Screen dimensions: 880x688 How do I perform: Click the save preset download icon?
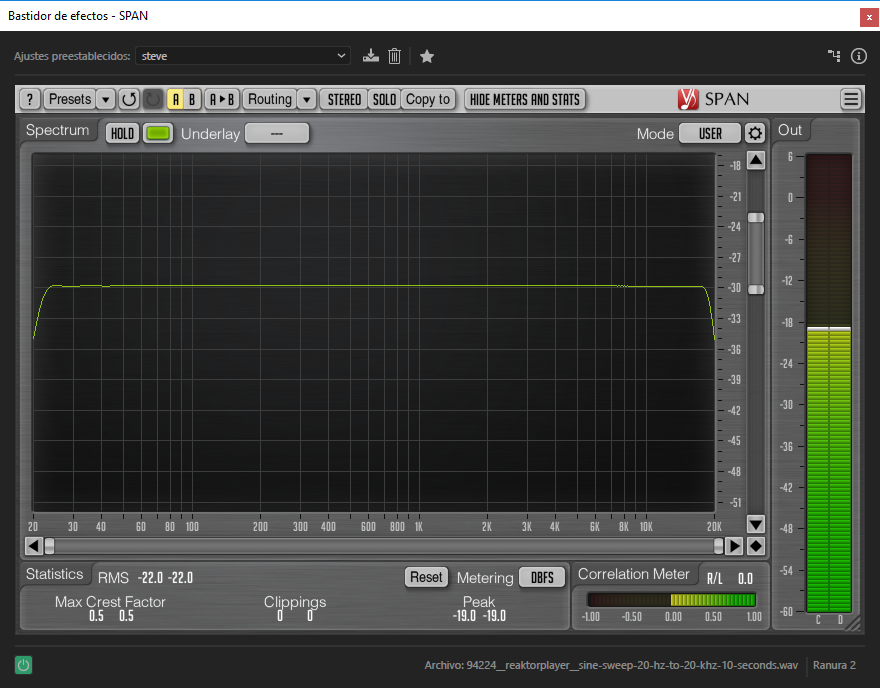tap(371, 56)
